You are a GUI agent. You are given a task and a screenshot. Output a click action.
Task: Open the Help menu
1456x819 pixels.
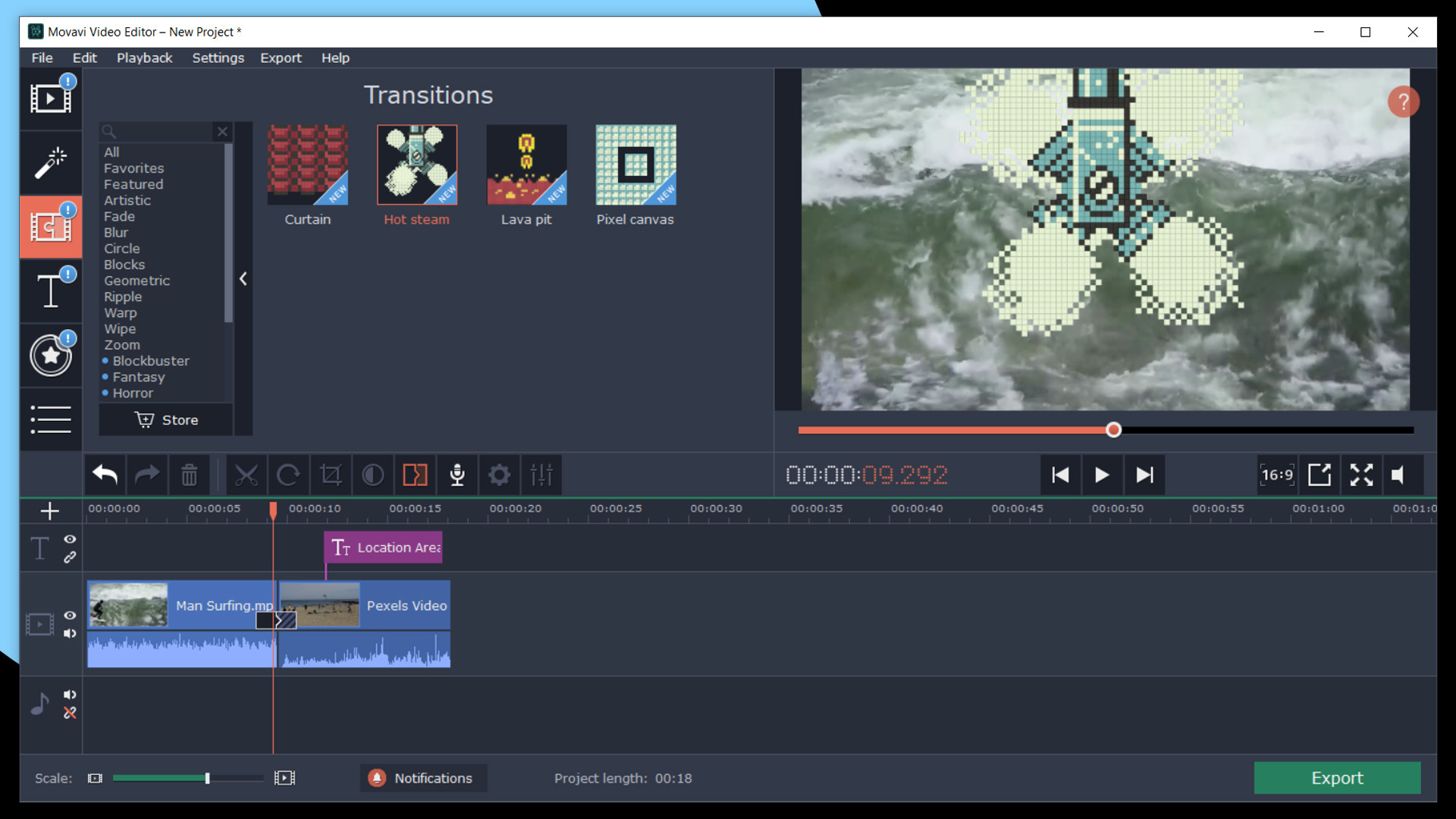[x=335, y=58]
